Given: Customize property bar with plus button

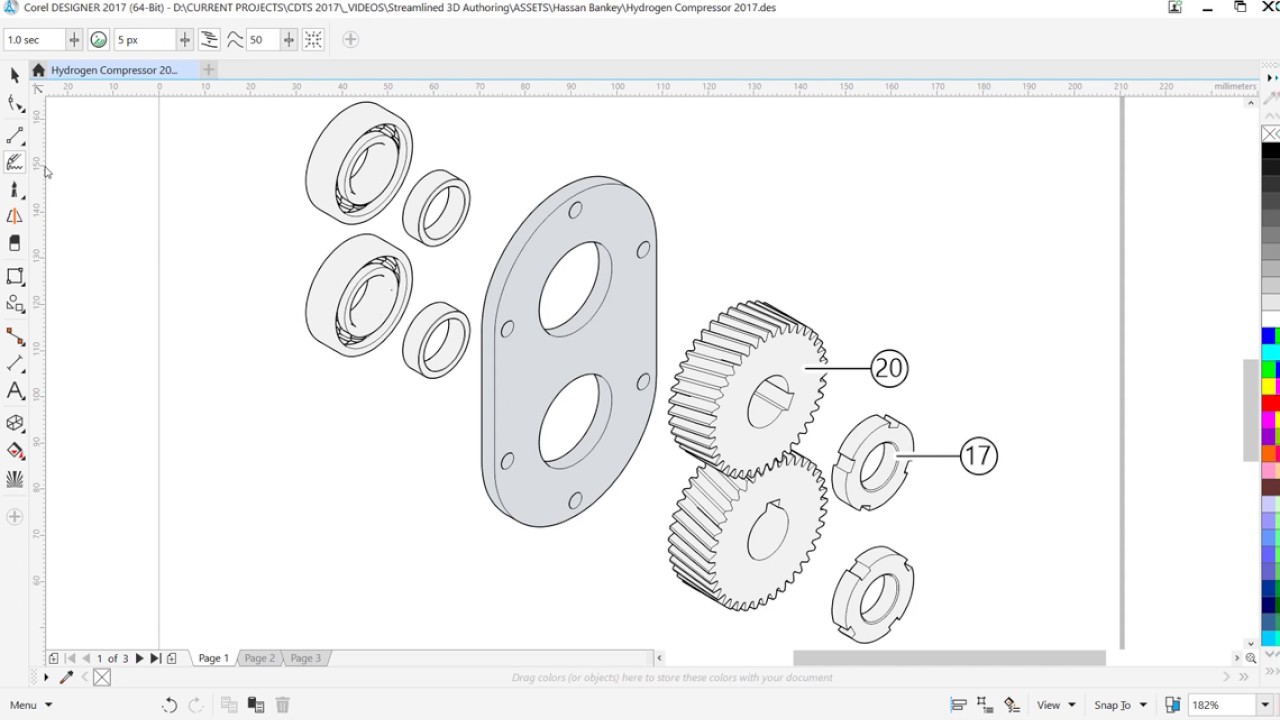Looking at the screenshot, I should 350,40.
